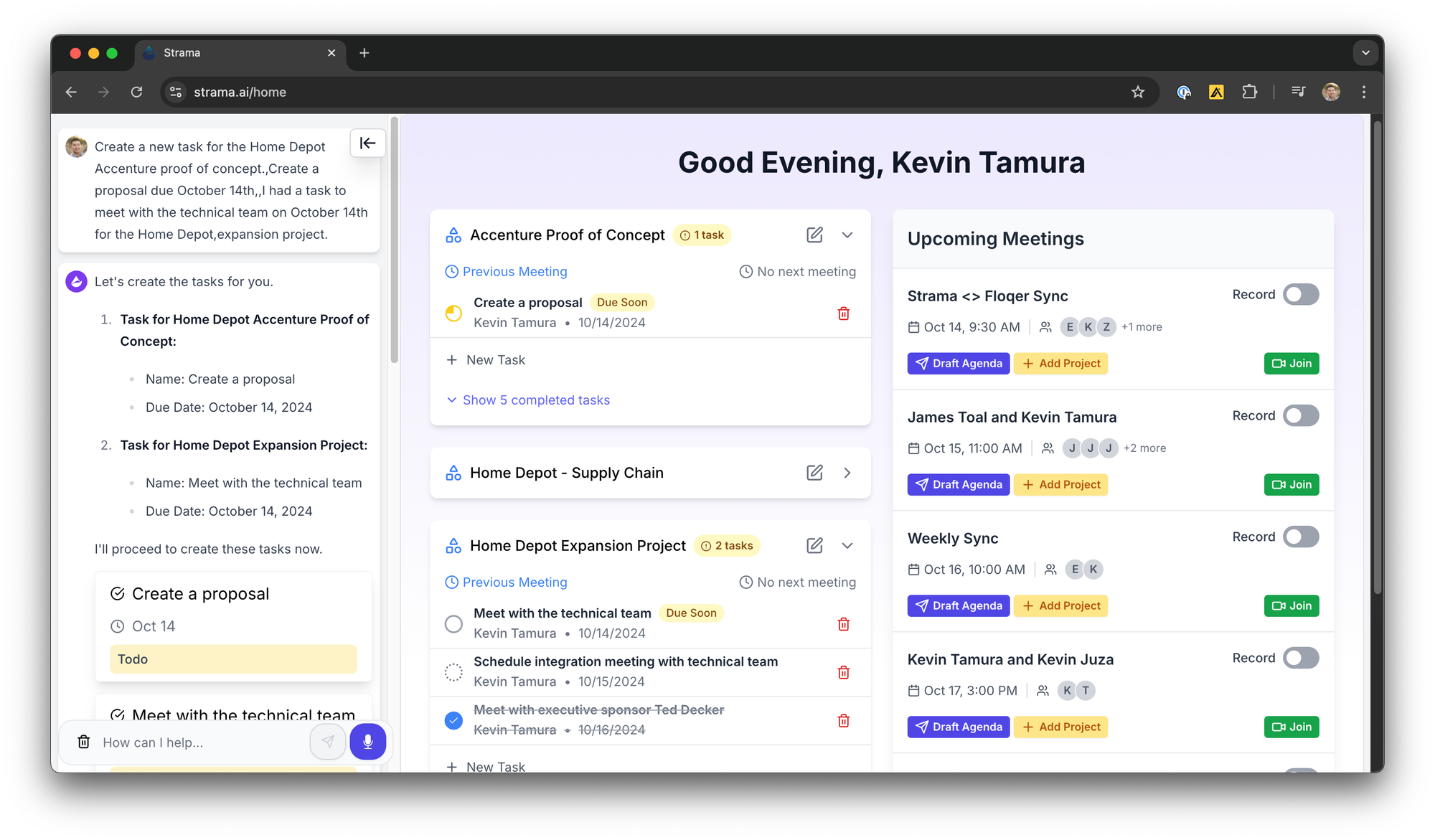1435x840 pixels.
Task: Expand the Home Depot Supply Chain project
Action: 847,473
